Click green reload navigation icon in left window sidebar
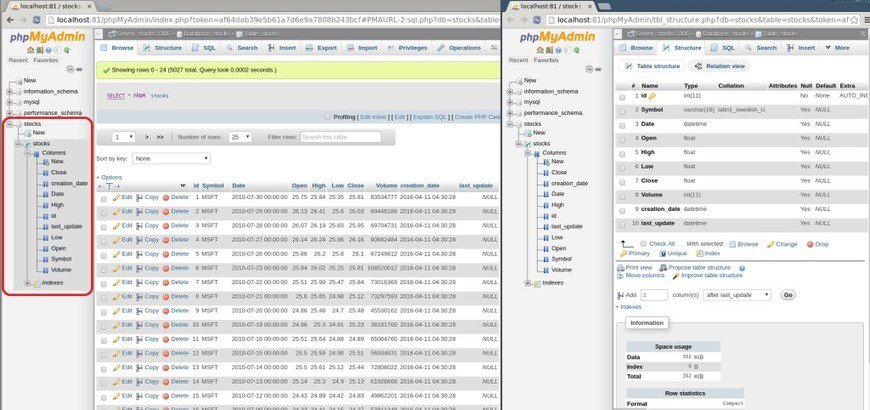This screenshot has height=410, width=870. point(67,50)
